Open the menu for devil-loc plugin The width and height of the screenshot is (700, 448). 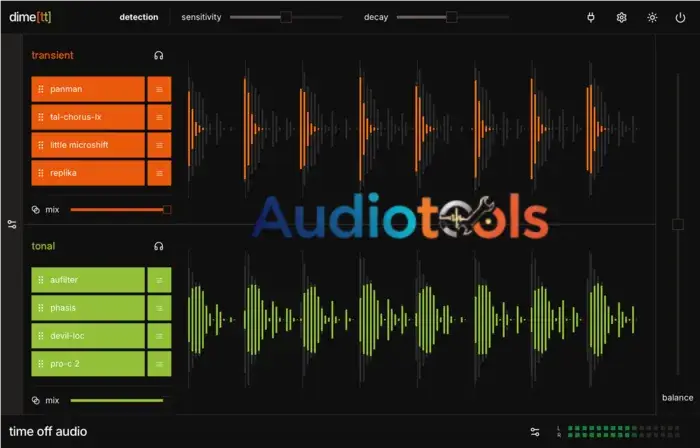159,336
